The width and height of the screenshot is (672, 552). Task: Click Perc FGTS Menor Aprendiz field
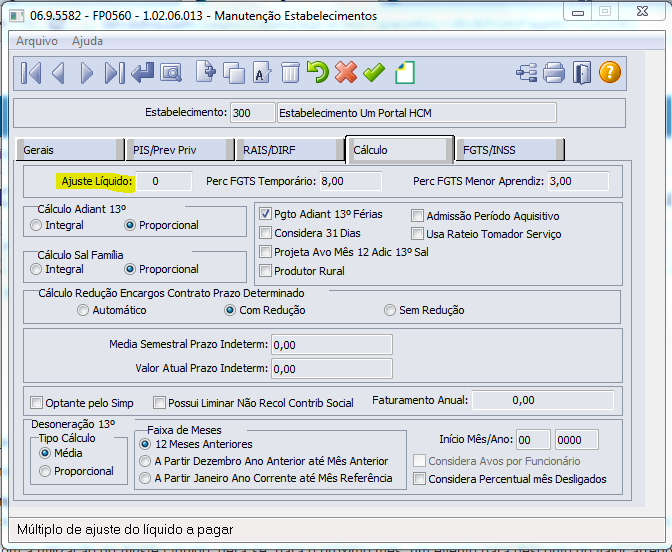(x=578, y=181)
